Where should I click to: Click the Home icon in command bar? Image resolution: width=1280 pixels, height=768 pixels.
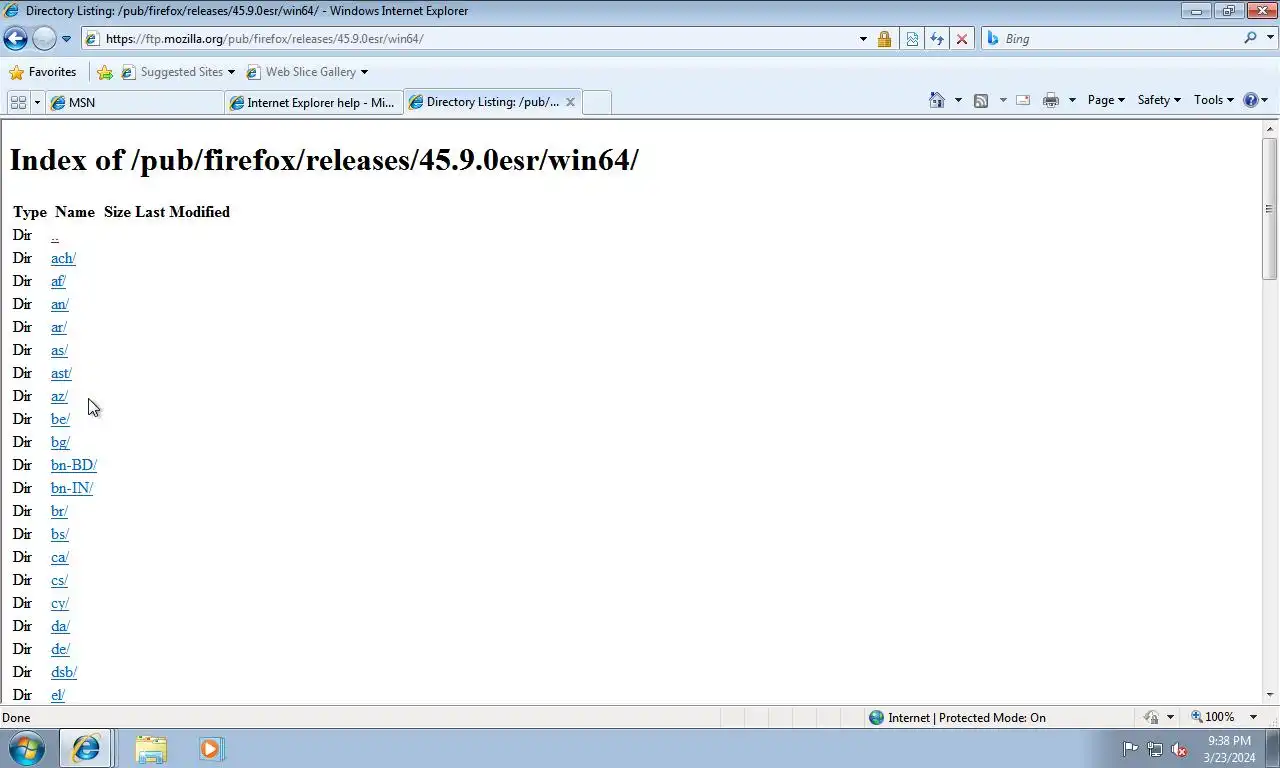(937, 100)
